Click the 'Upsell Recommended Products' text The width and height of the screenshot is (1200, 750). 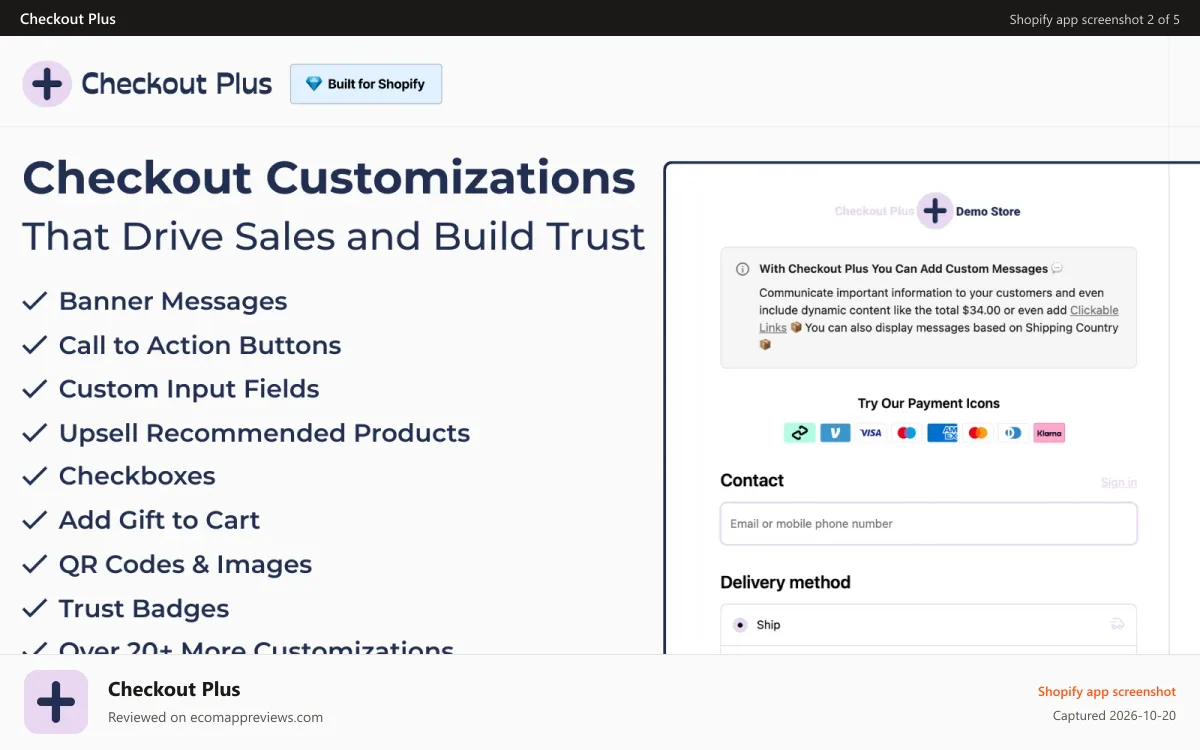pos(264,433)
